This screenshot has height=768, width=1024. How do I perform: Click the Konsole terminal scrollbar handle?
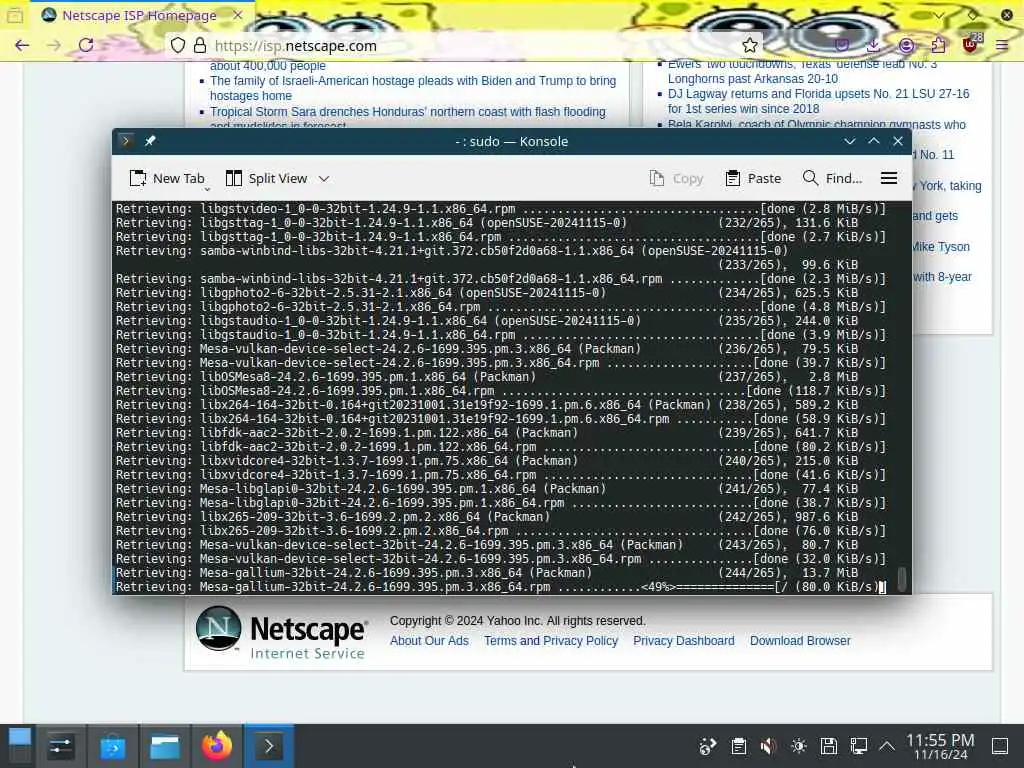click(902, 577)
